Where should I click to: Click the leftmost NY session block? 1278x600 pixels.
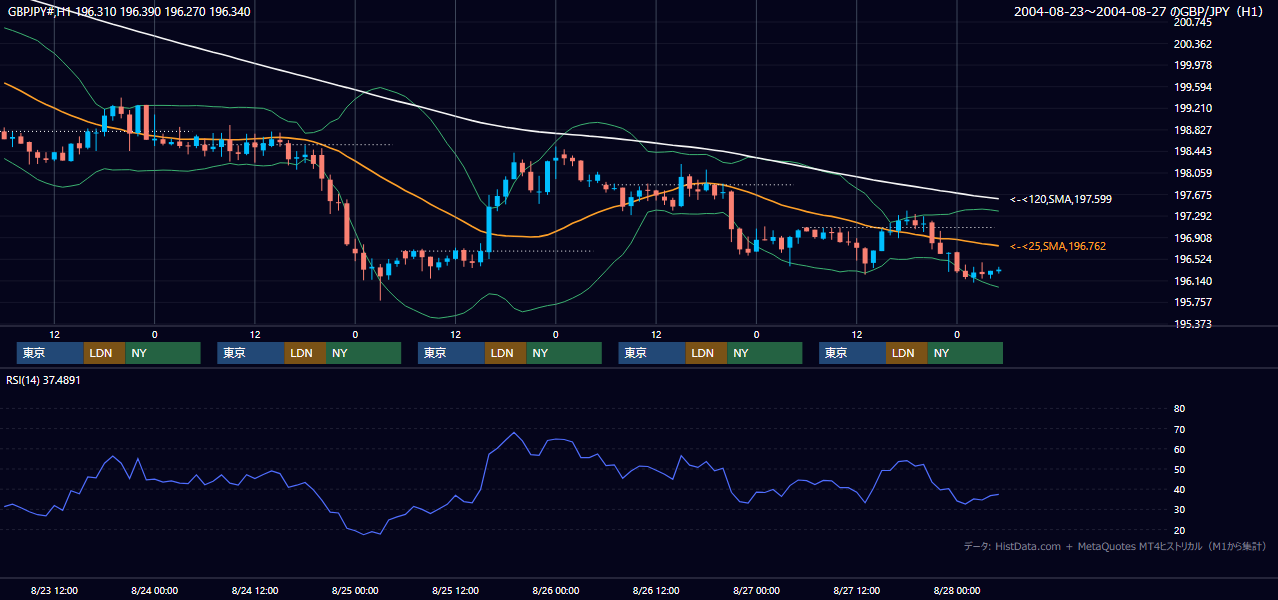coord(163,353)
